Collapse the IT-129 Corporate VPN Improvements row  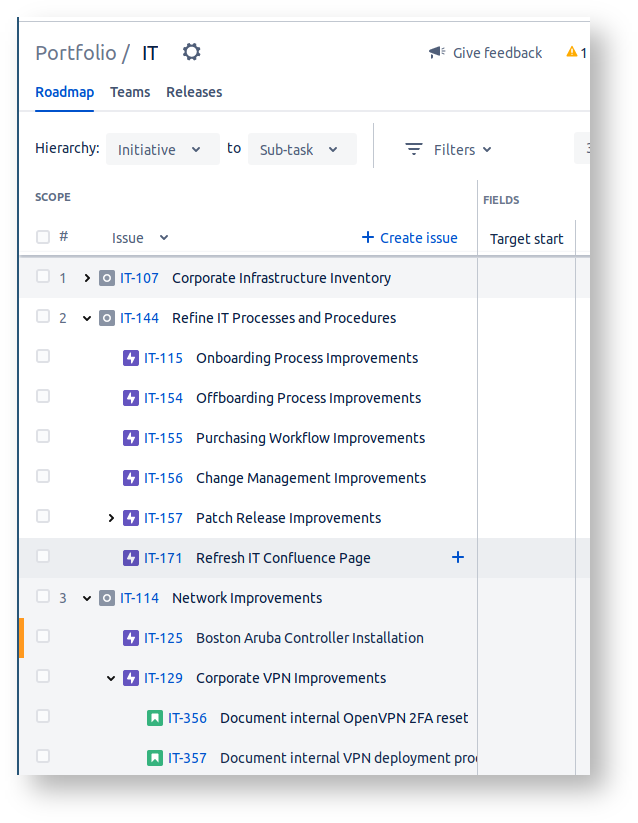coord(111,678)
